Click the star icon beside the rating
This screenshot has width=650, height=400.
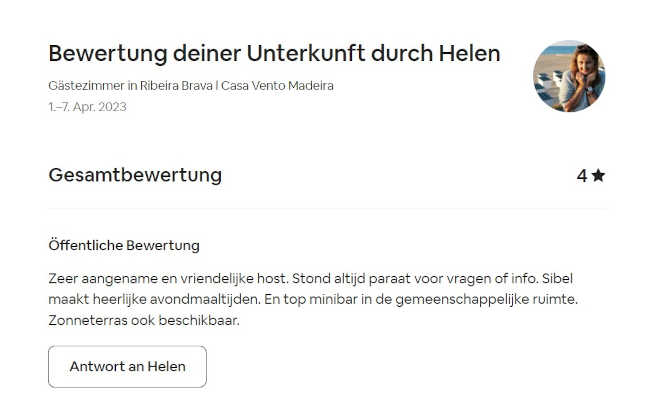(598, 175)
